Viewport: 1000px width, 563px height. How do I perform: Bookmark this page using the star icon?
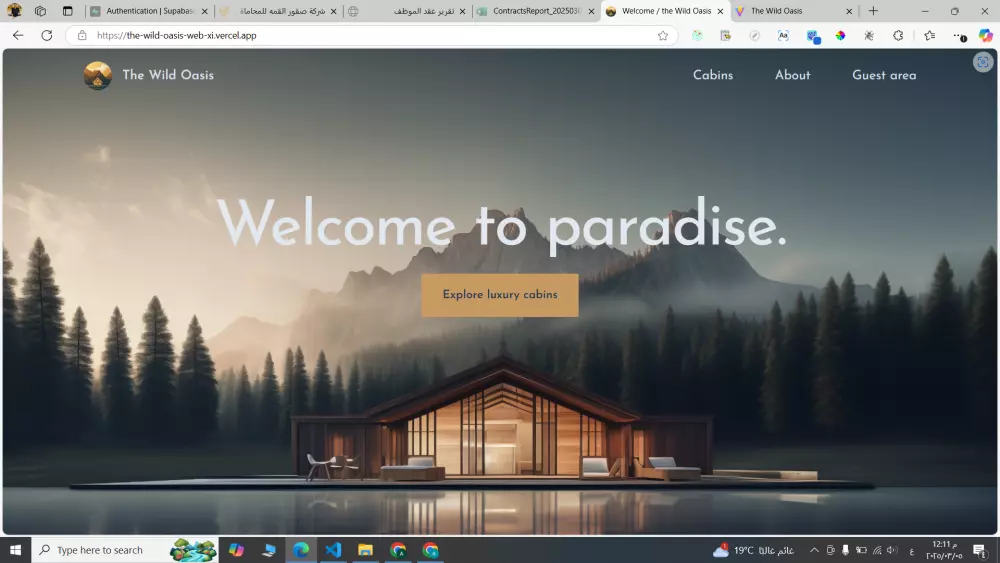[x=663, y=36]
